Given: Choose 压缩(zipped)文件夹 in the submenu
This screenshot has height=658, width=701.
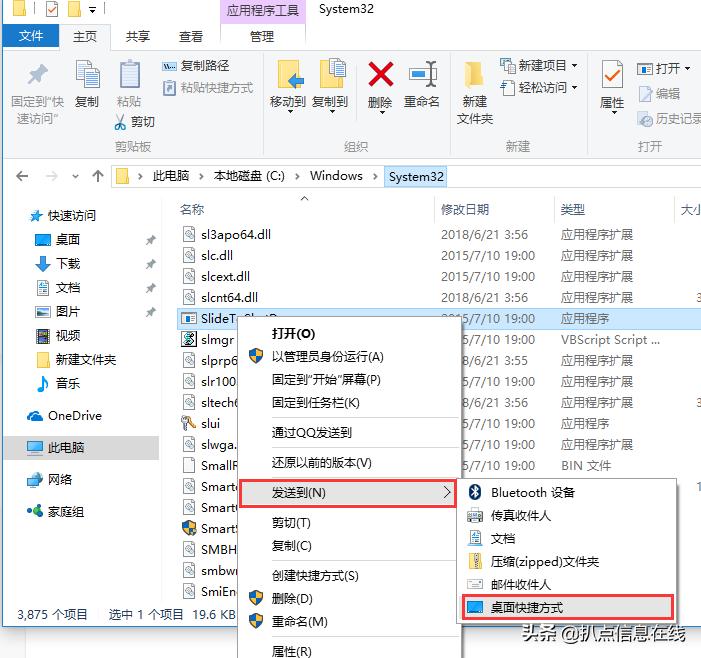Looking at the screenshot, I should (x=545, y=561).
